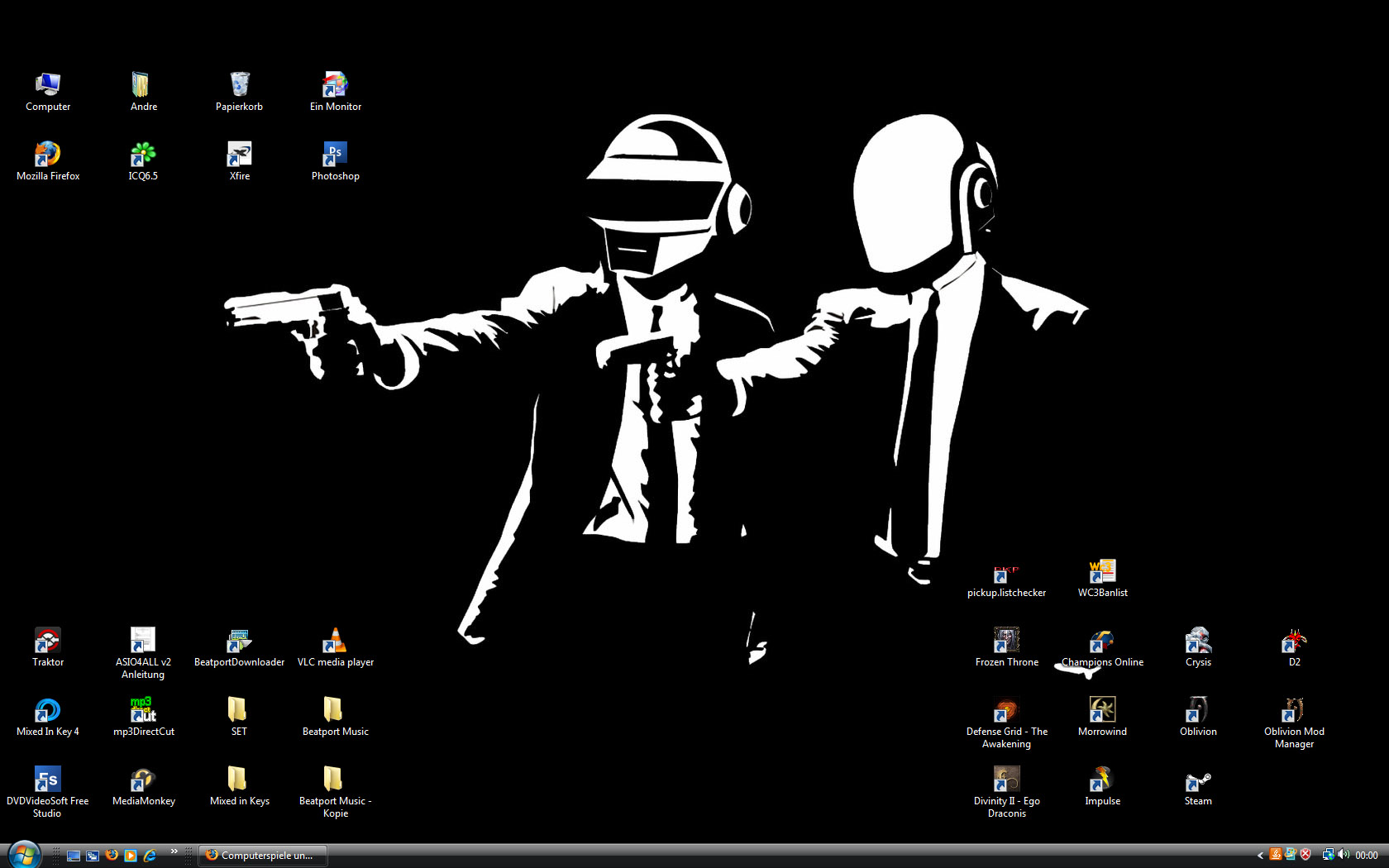Viewport: 1389px width, 868px height.
Task: Show hidden system tray icons arrow
Action: pyautogui.click(x=1260, y=856)
